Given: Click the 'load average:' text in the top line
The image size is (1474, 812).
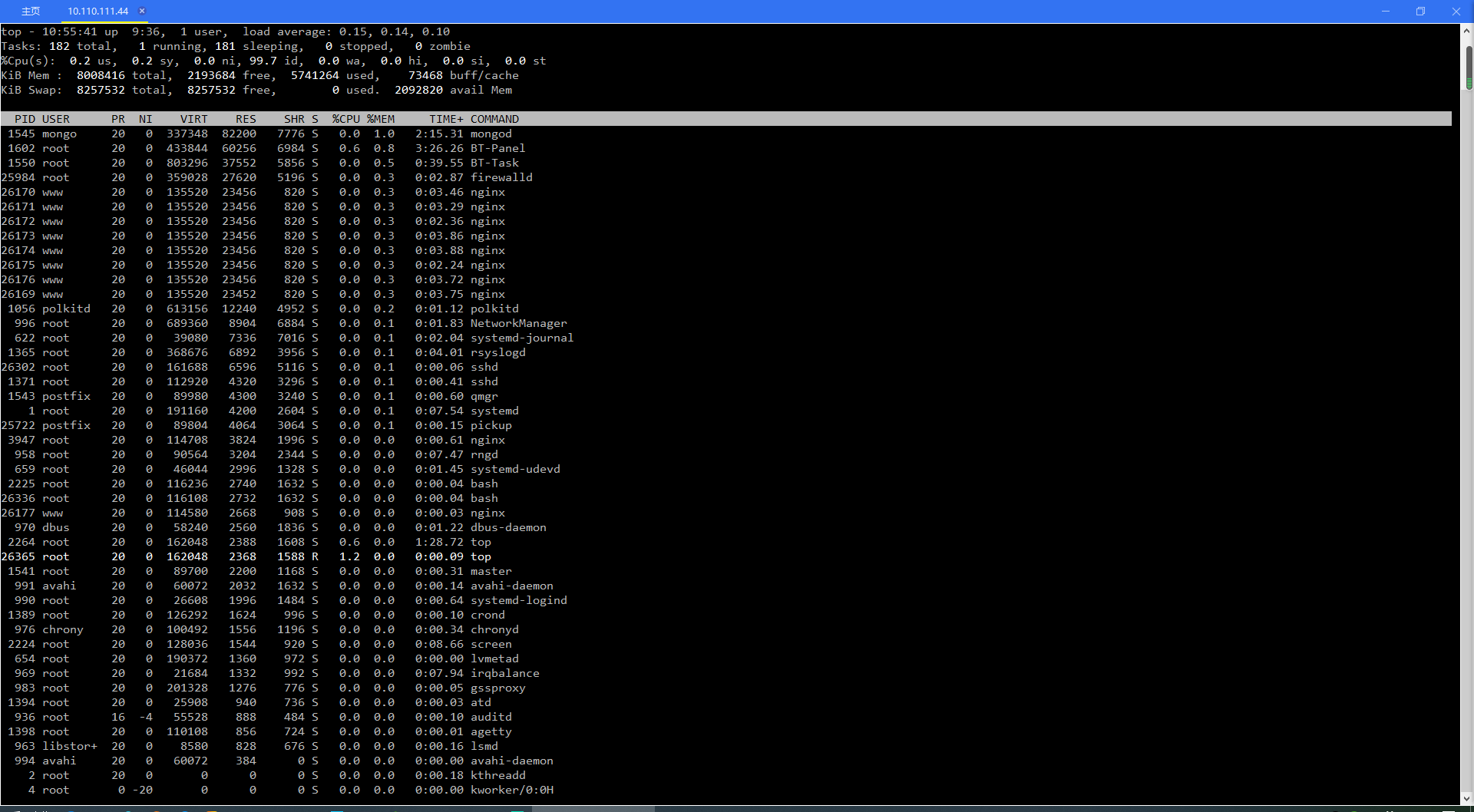Looking at the screenshot, I should pos(287,31).
